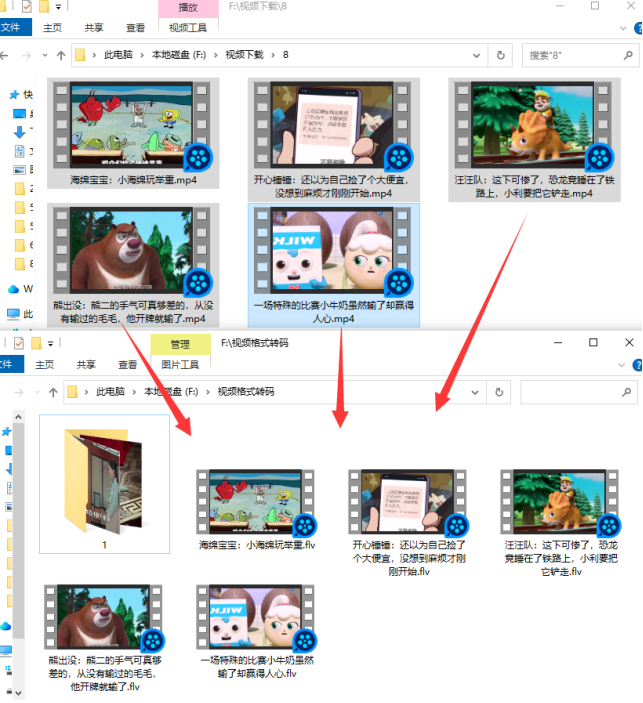Open 视频工具 tab in the top window
The height and width of the screenshot is (703, 643).
click(188, 28)
